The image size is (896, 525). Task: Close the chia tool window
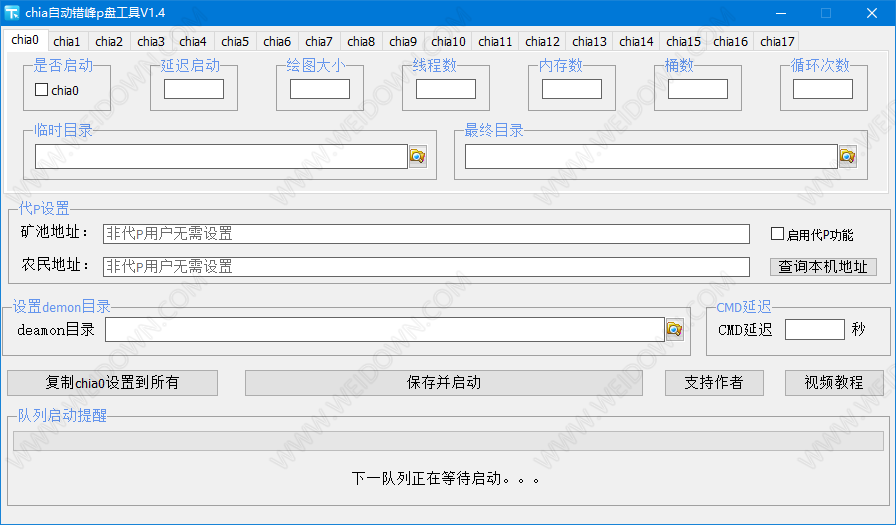[872, 13]
